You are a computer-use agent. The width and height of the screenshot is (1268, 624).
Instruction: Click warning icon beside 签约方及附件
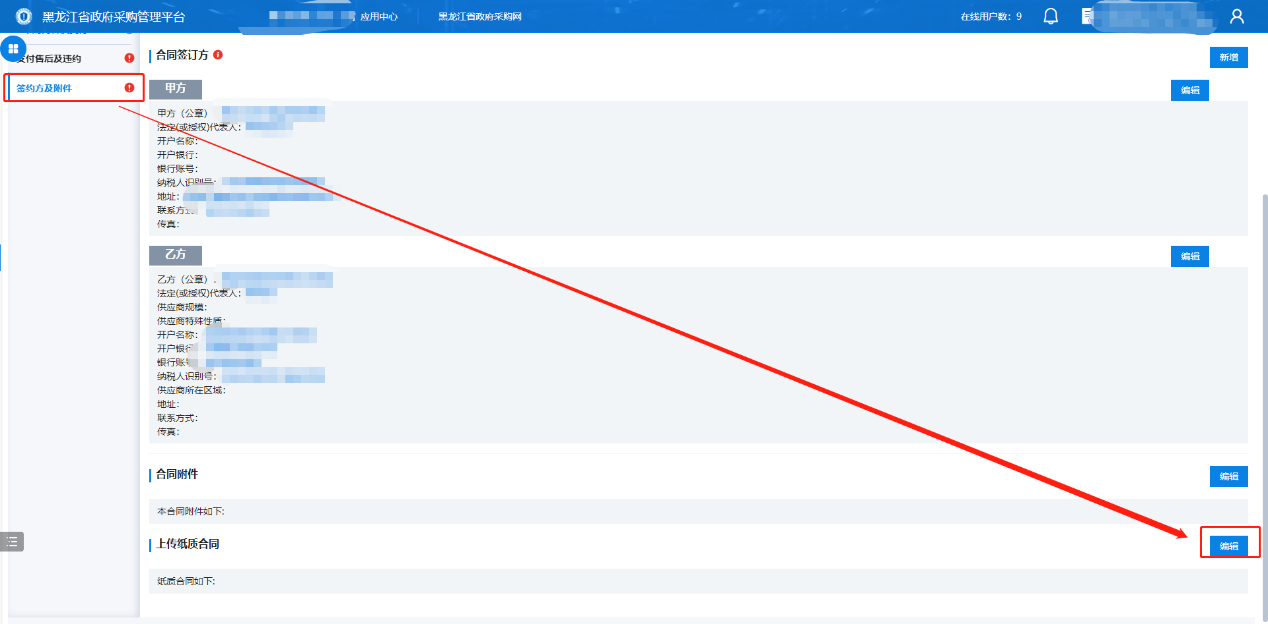129,88
